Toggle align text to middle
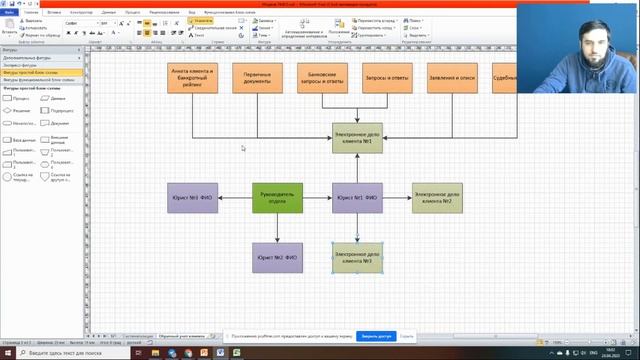Screen dimensions: 640x360 pos(147,23)
